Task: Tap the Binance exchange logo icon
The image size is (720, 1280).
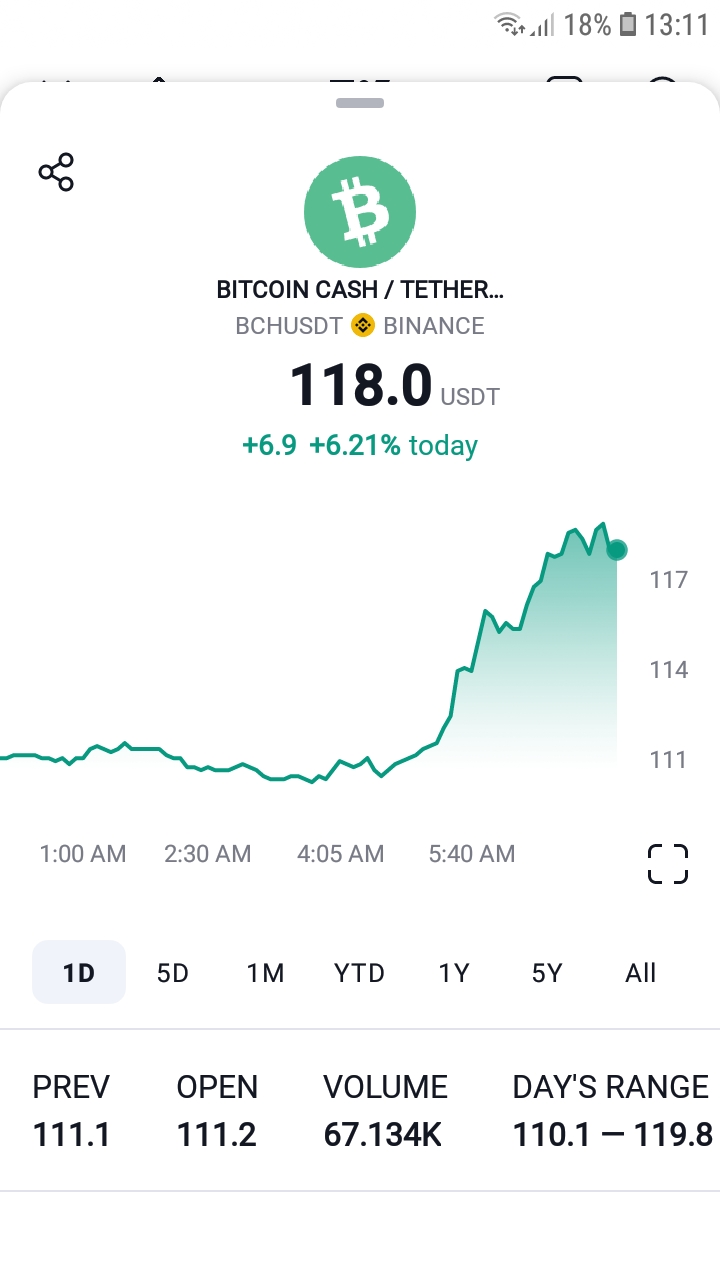Action: [x=362, y=325]
